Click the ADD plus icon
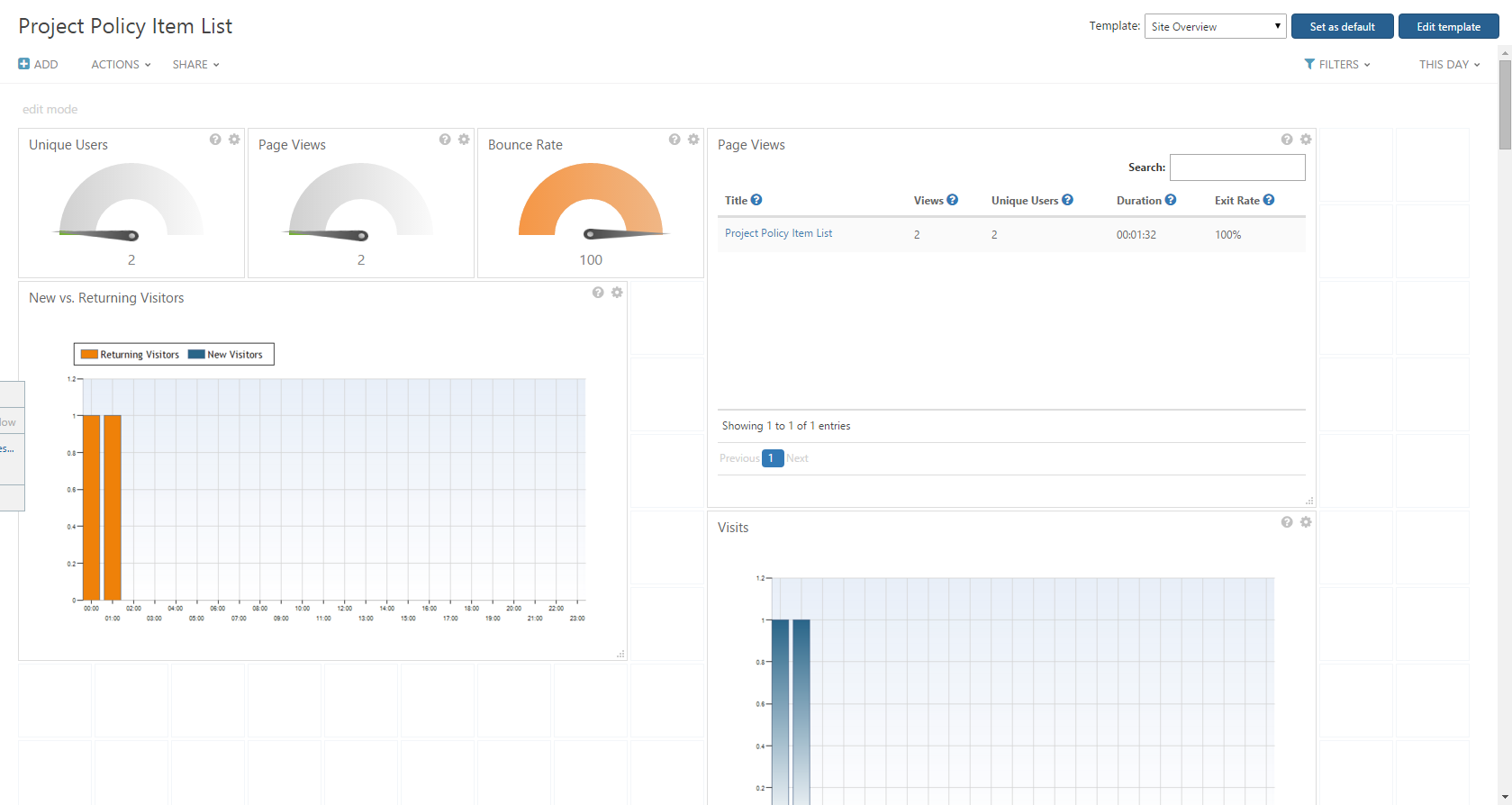 pos(24,64)
